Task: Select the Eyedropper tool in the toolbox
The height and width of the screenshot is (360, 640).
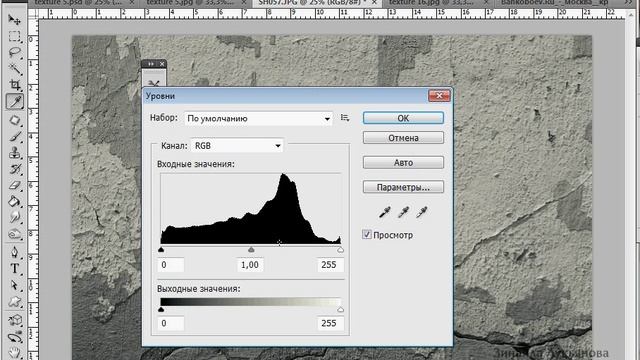Action: (15, 102)
